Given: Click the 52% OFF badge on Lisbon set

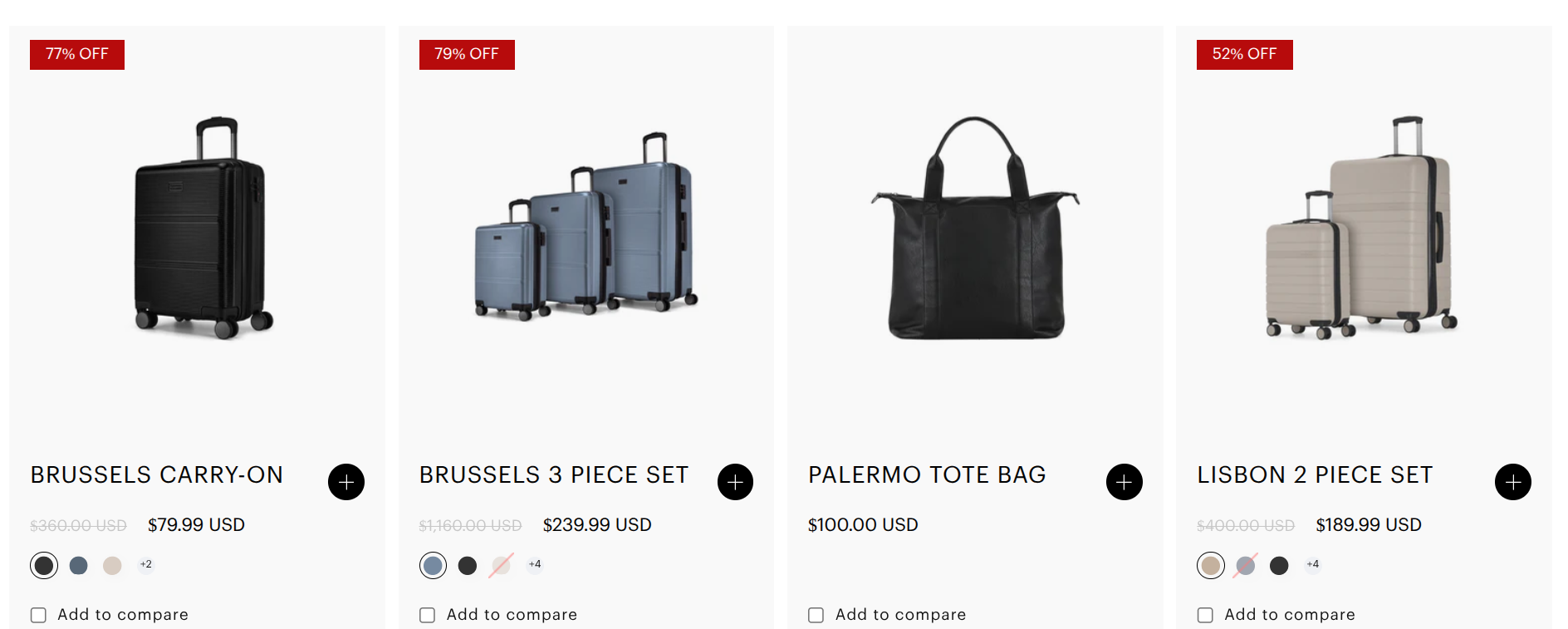Looking at the screenshot, I should tap(1244, 55).
